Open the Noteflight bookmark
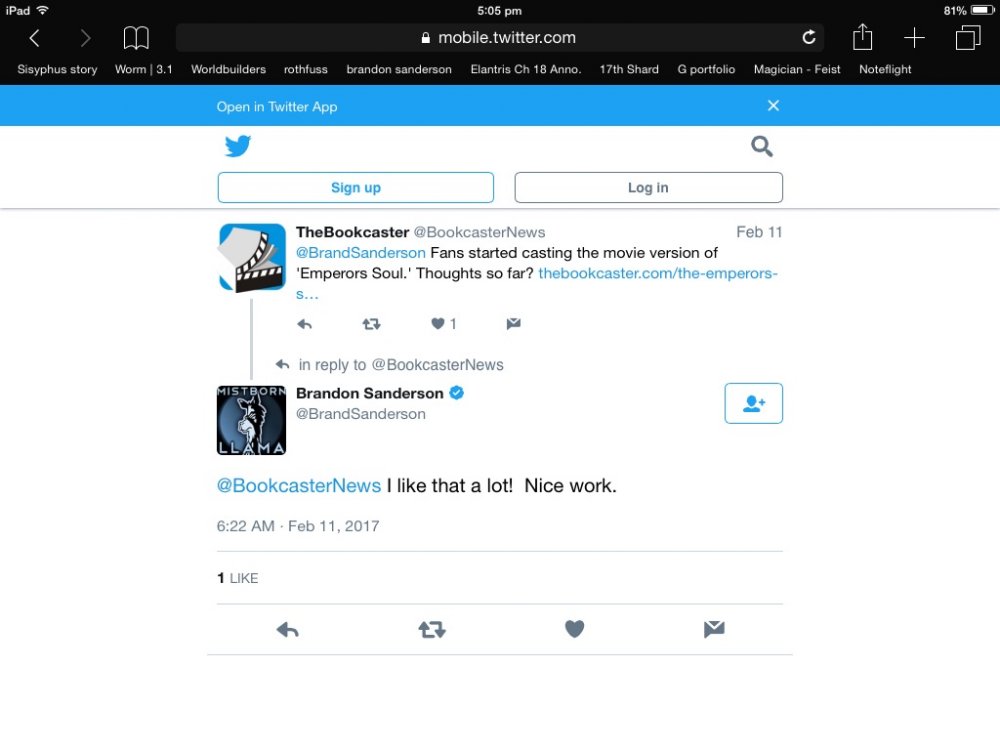Screen dimensions: 1000x750 pos(885,69)
